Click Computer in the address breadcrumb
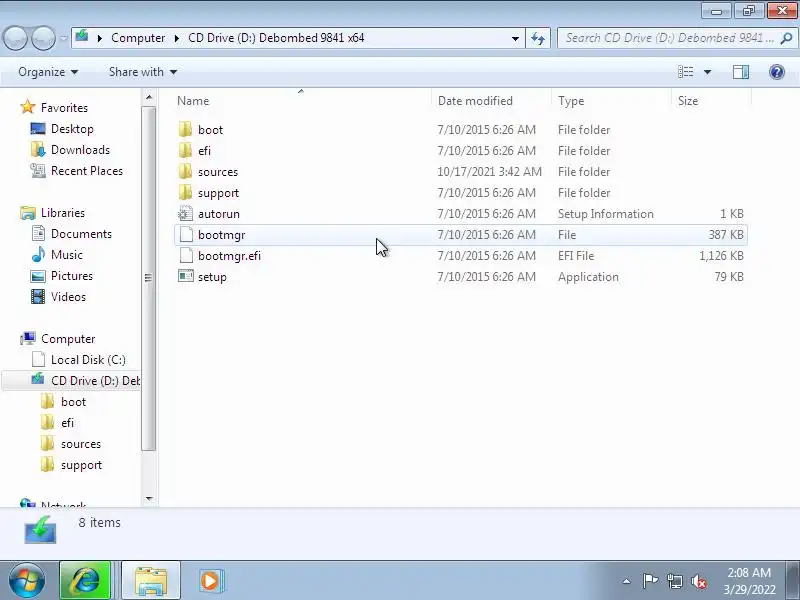Screen dimensions: 800x600 (138, 38)
